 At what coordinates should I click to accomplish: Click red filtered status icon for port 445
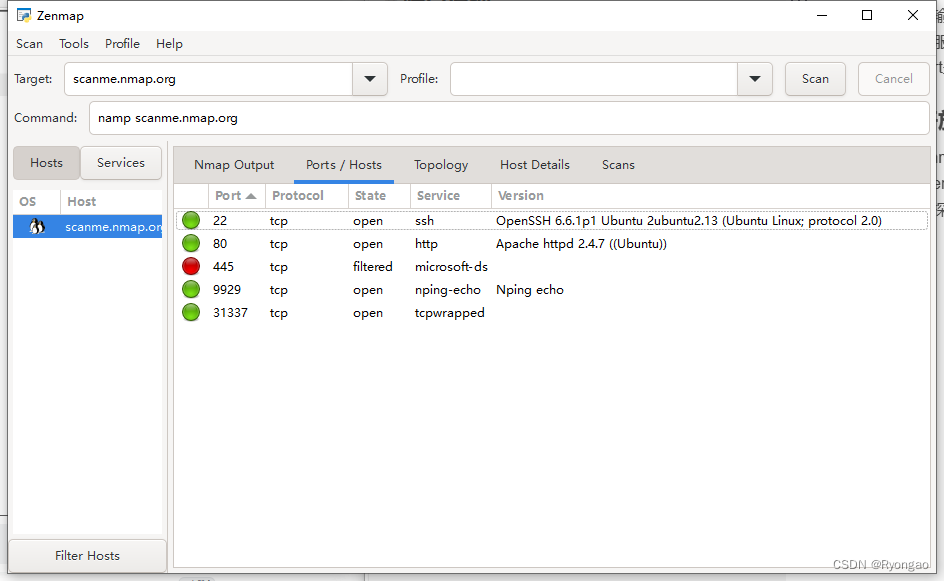coord(191,266)
